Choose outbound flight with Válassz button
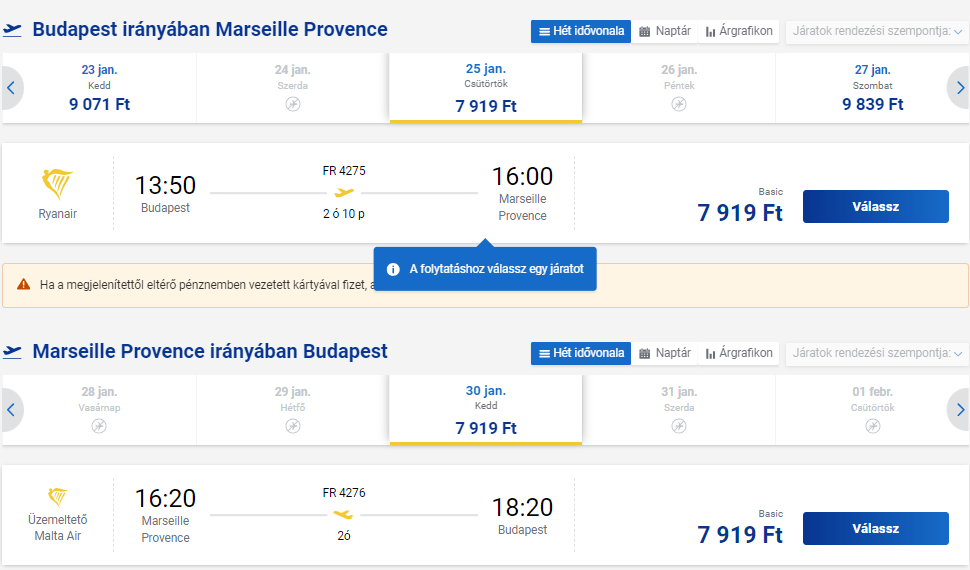The image size is (970, 570). (875, 207)
